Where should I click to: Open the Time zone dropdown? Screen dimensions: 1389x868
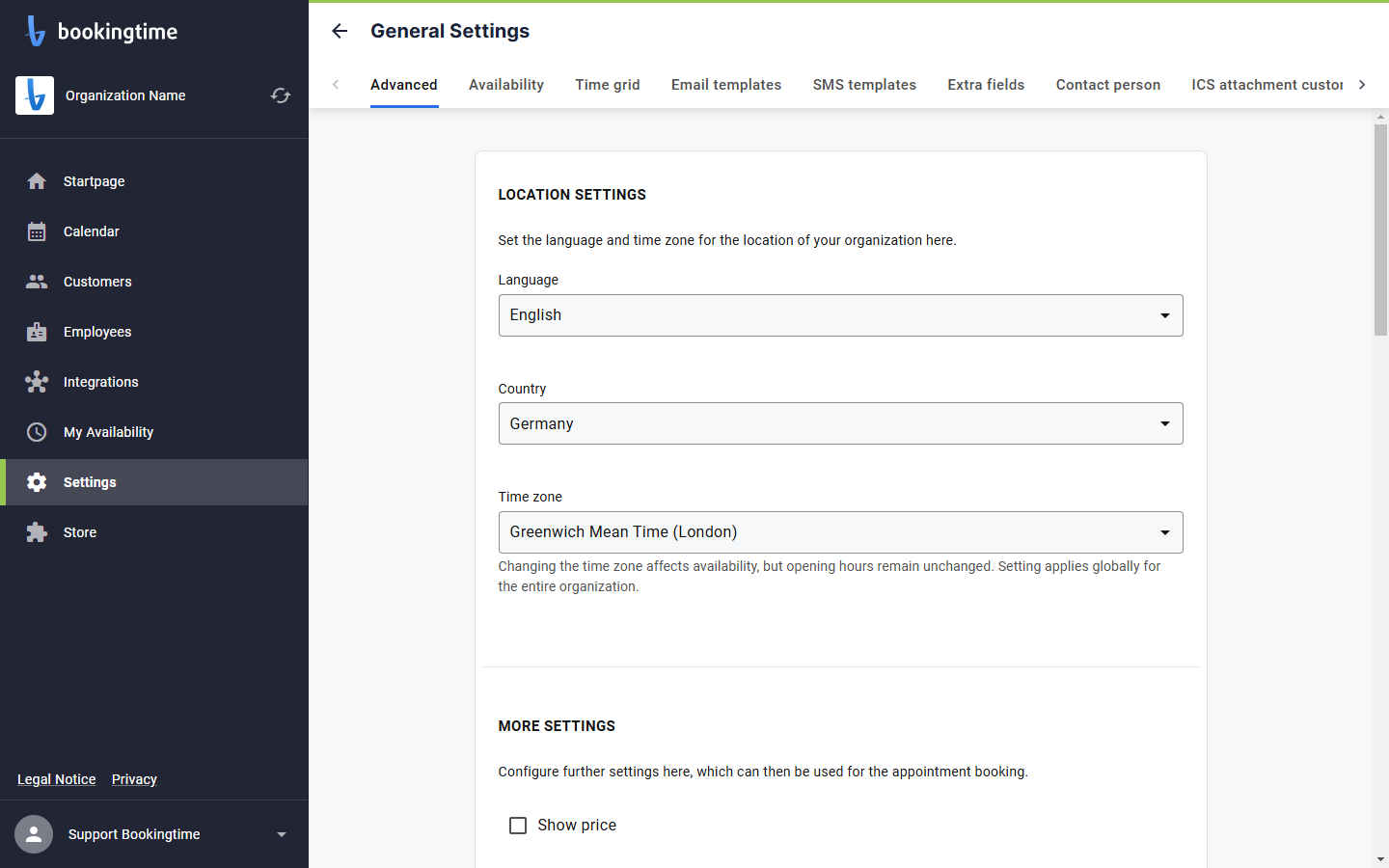(x=840, y=532)
